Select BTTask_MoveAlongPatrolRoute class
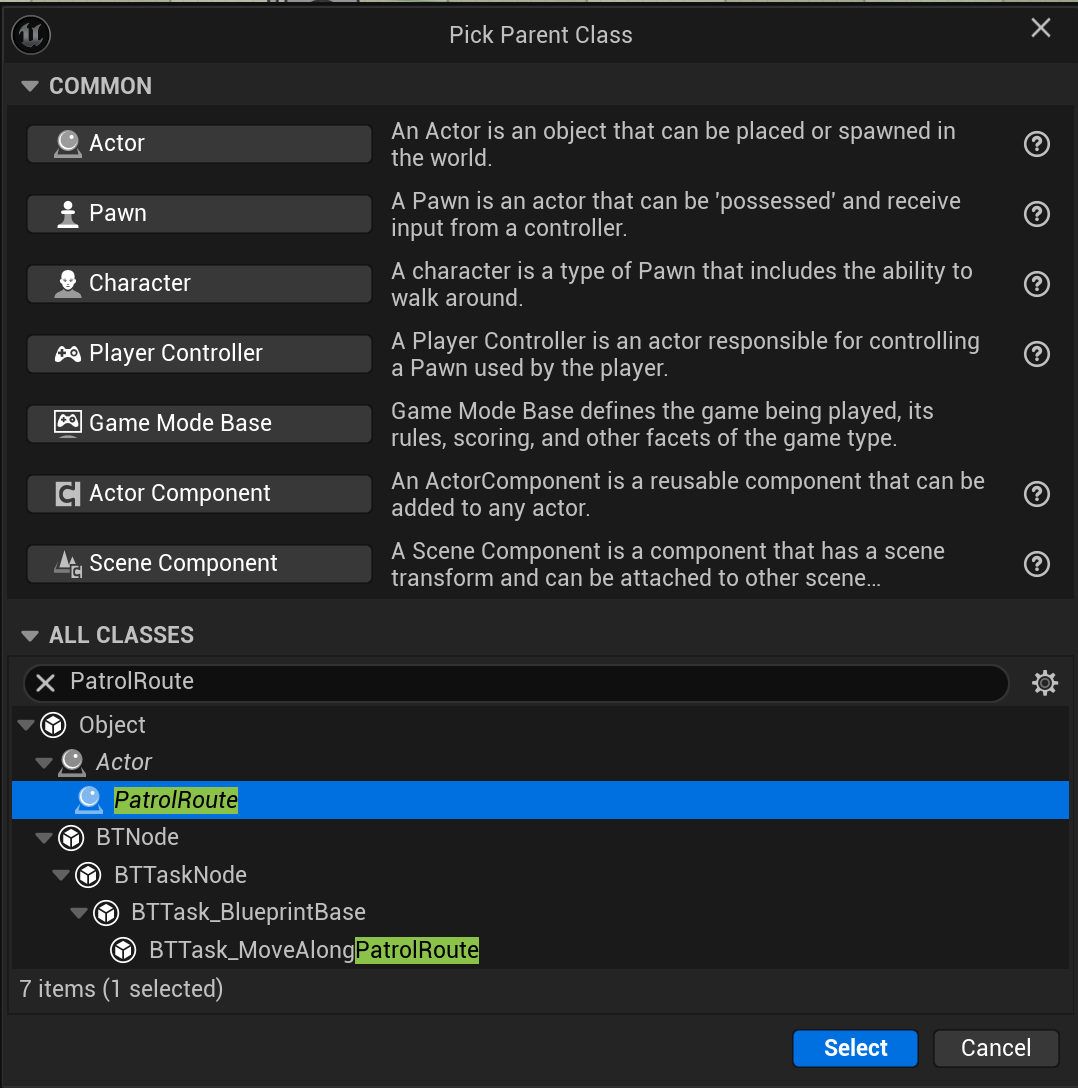This screenshot has width=1078, height=1088. pyautogui.click(x=313, y=950)
